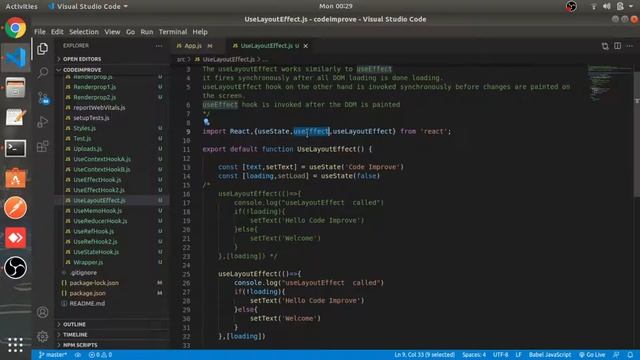Open the Explorer view in activity bar

[x=42, y=49]
